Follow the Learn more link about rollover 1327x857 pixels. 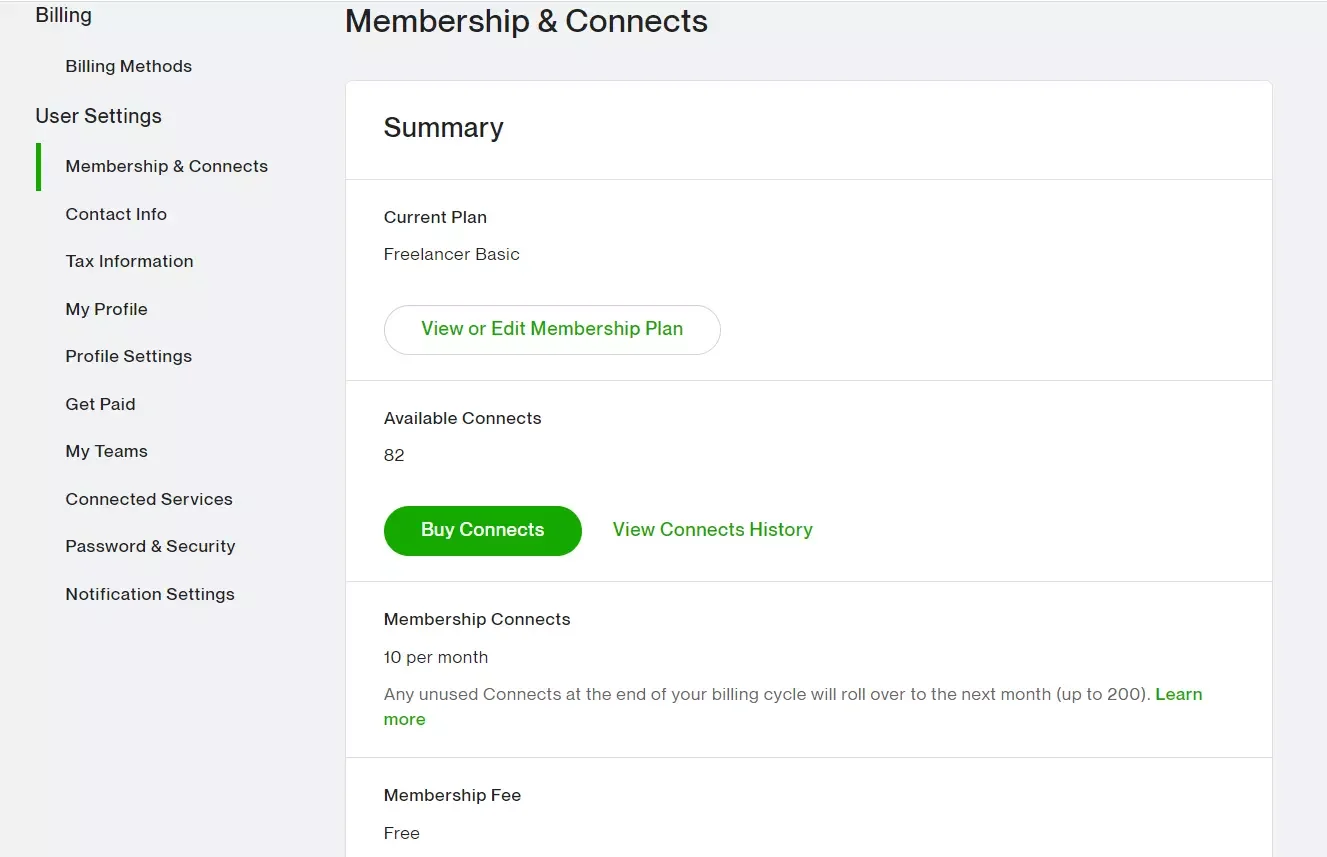(x=1178, y=695)
